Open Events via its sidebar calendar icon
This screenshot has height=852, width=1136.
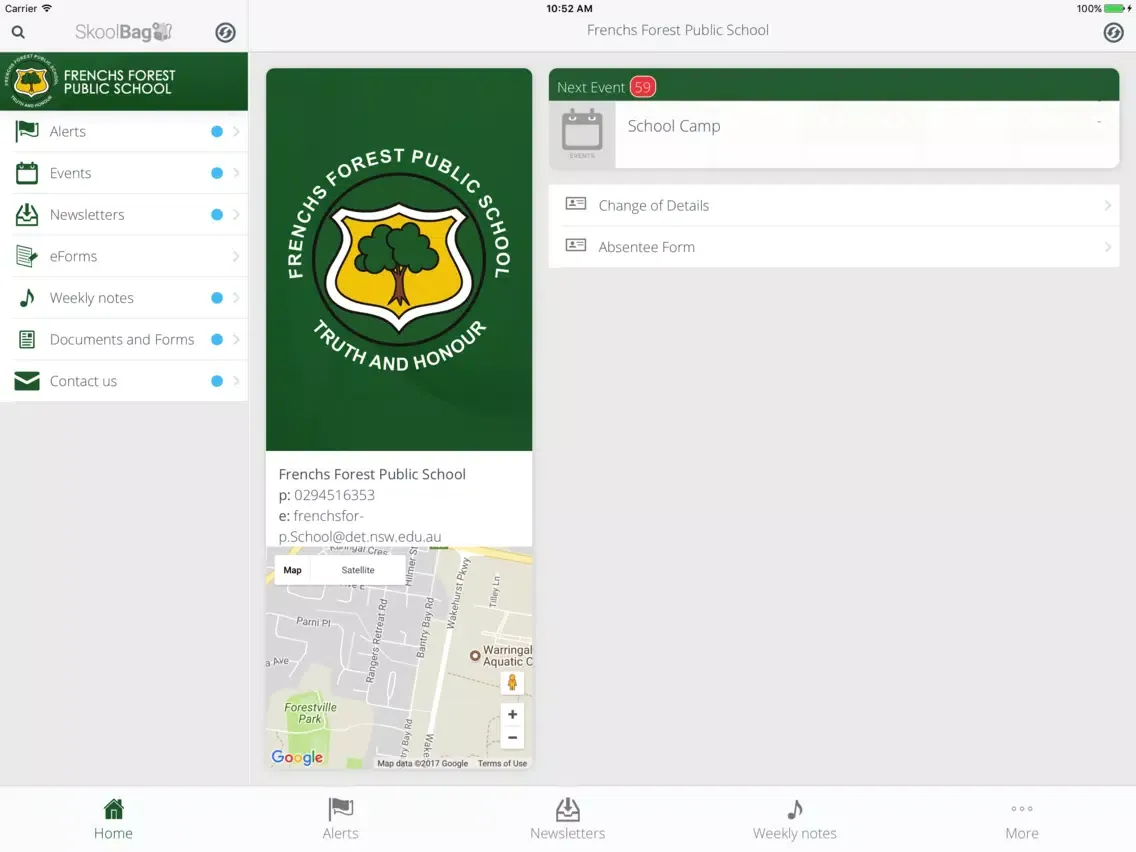(x=27, y=173)
